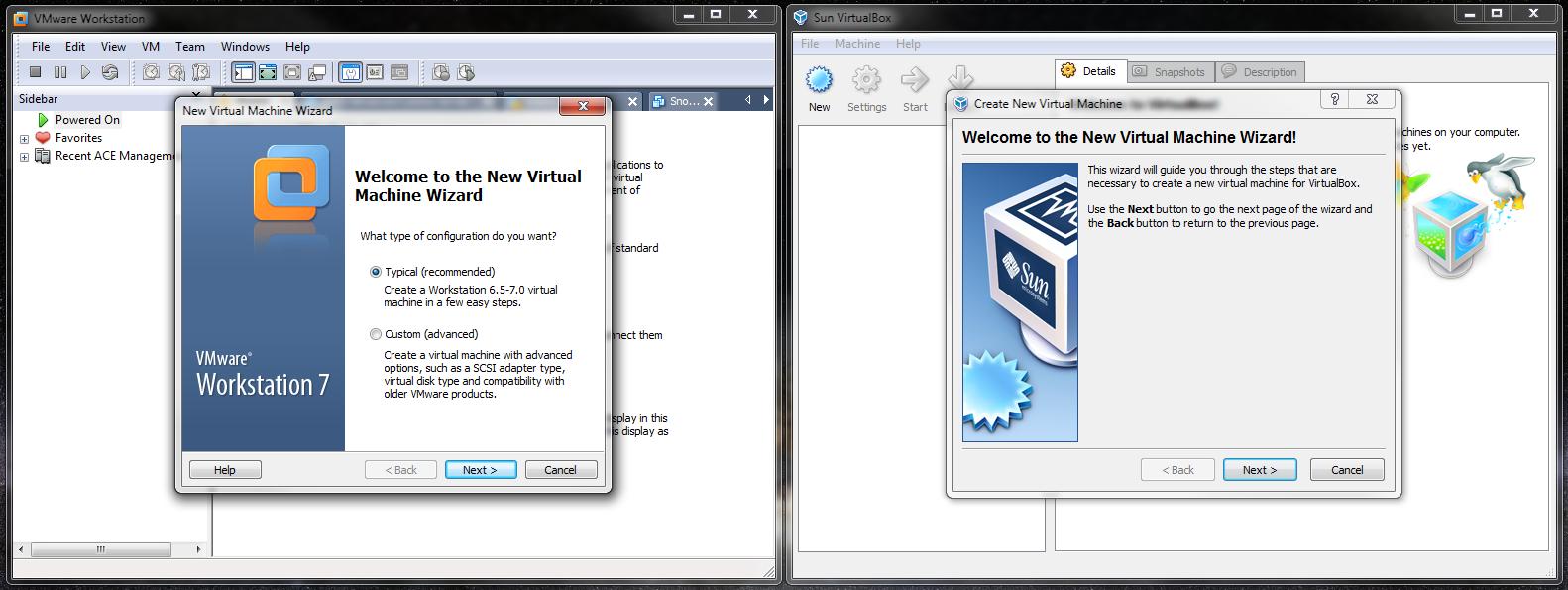Image resolution: width=1568 pixels, height=590 pixels.
Task: Click Next in the VMware wizard
Action: pos(480,470)
